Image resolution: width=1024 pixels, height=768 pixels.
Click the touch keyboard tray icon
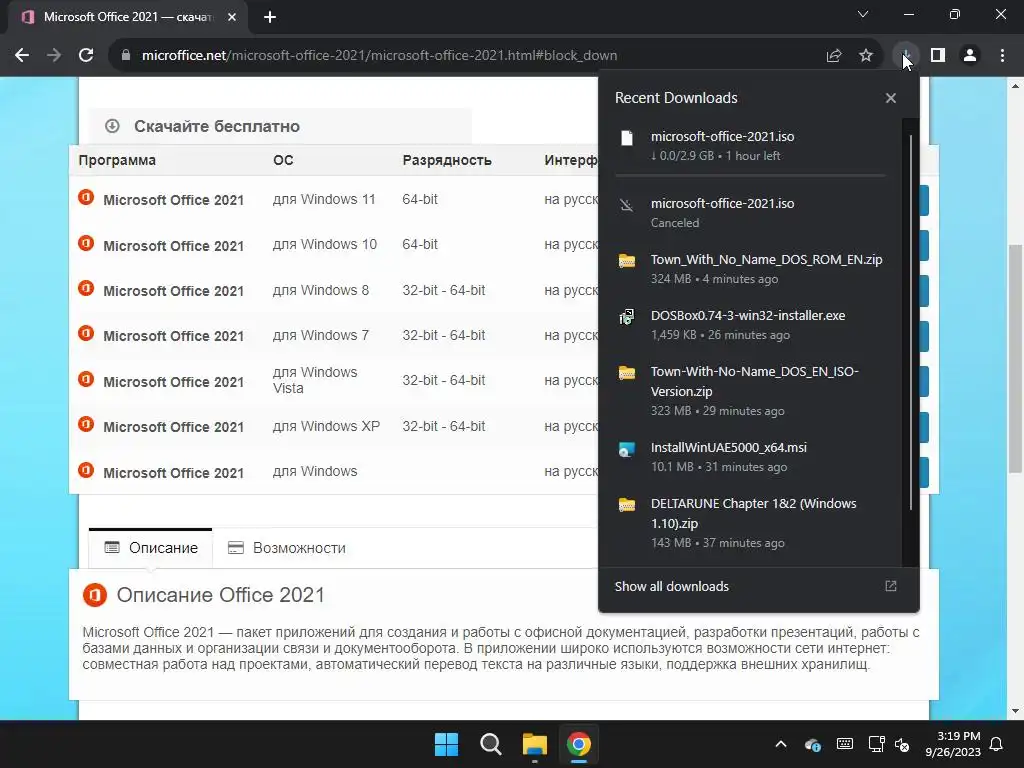pos(844,744)
